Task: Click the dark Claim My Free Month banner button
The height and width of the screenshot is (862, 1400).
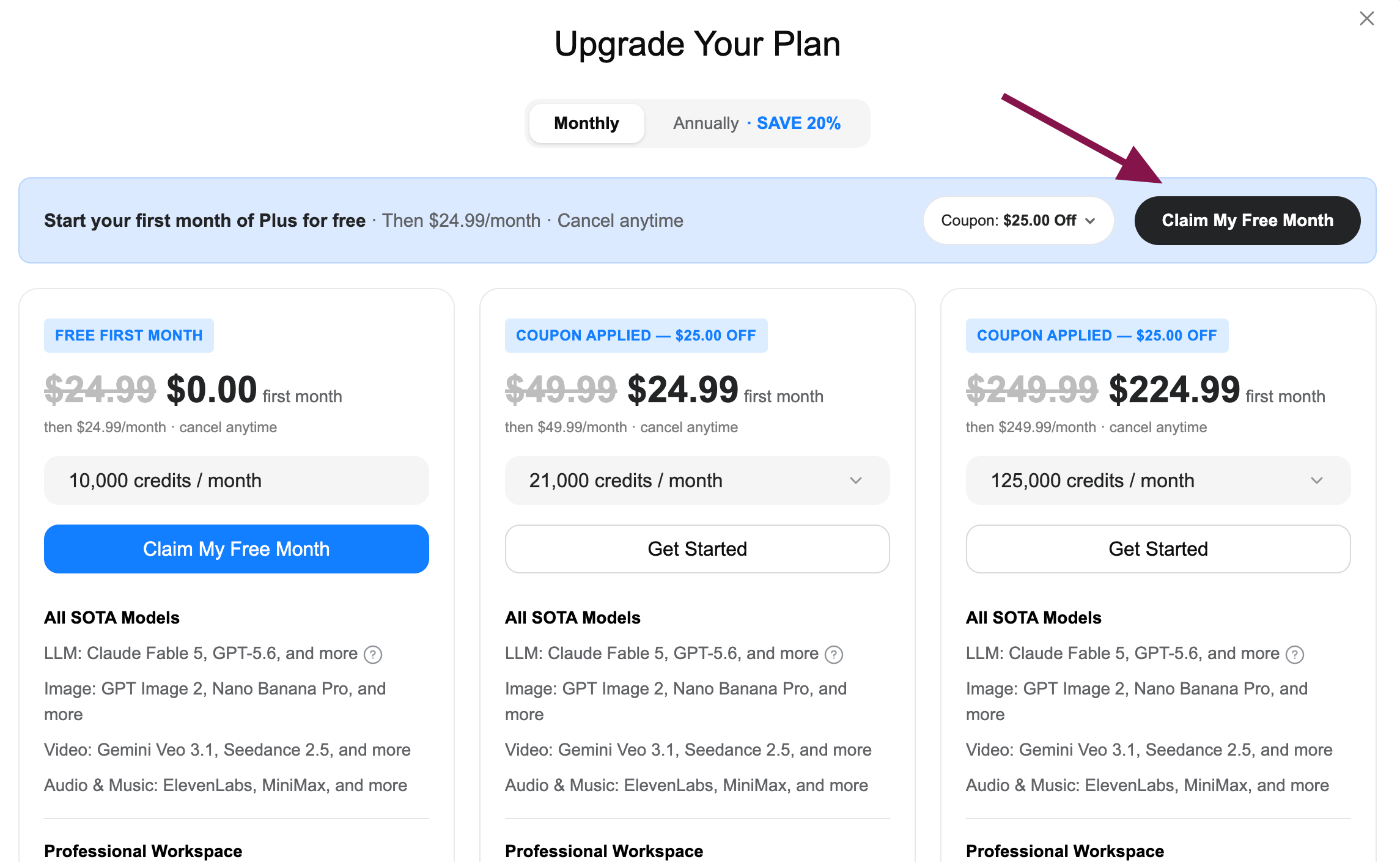Action: click(1247, 221)
